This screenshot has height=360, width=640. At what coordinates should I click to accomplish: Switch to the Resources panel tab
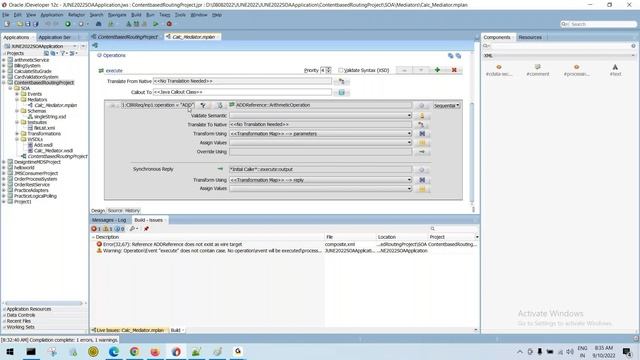tap(530, 37)
